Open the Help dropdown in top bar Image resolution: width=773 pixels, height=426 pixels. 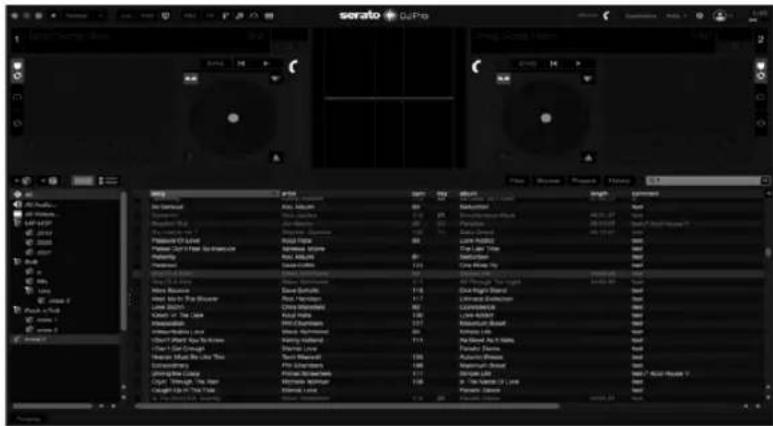point(676,16)
